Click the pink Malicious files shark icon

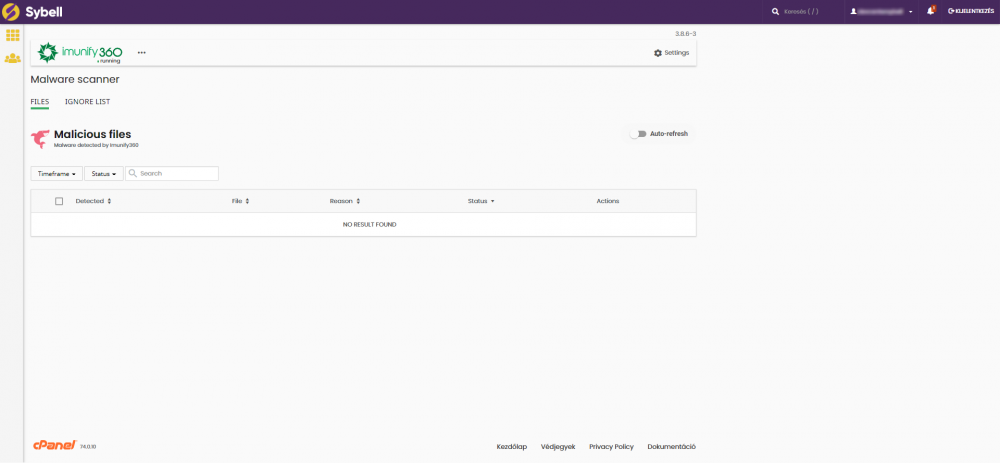pyautogui.click(x=40, y=138)
